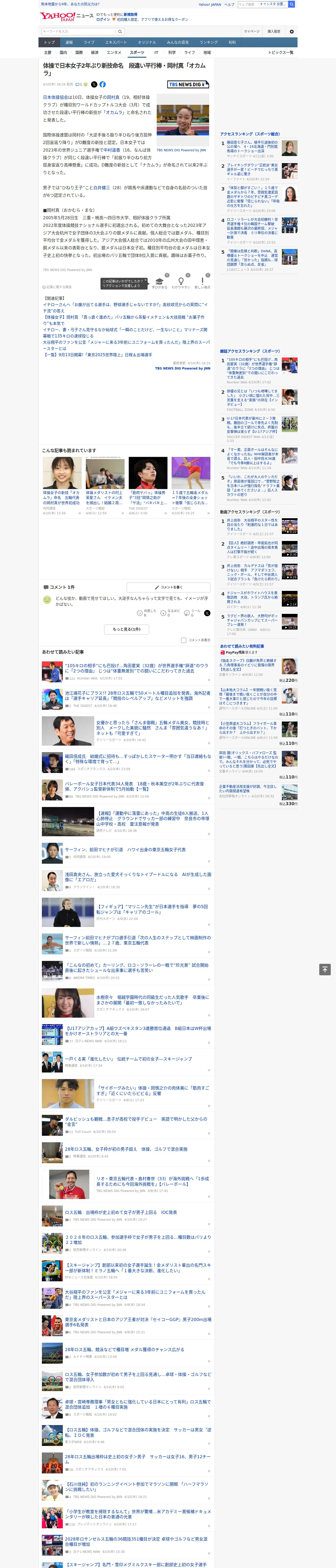Share the comment on X

[207, 613]
